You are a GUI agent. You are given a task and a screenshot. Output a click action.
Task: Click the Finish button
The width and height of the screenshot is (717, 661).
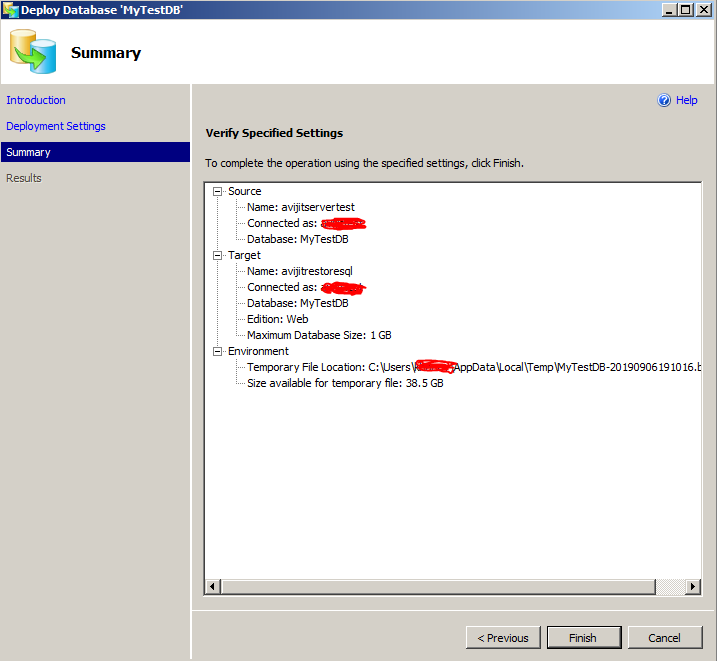point(583,638)
